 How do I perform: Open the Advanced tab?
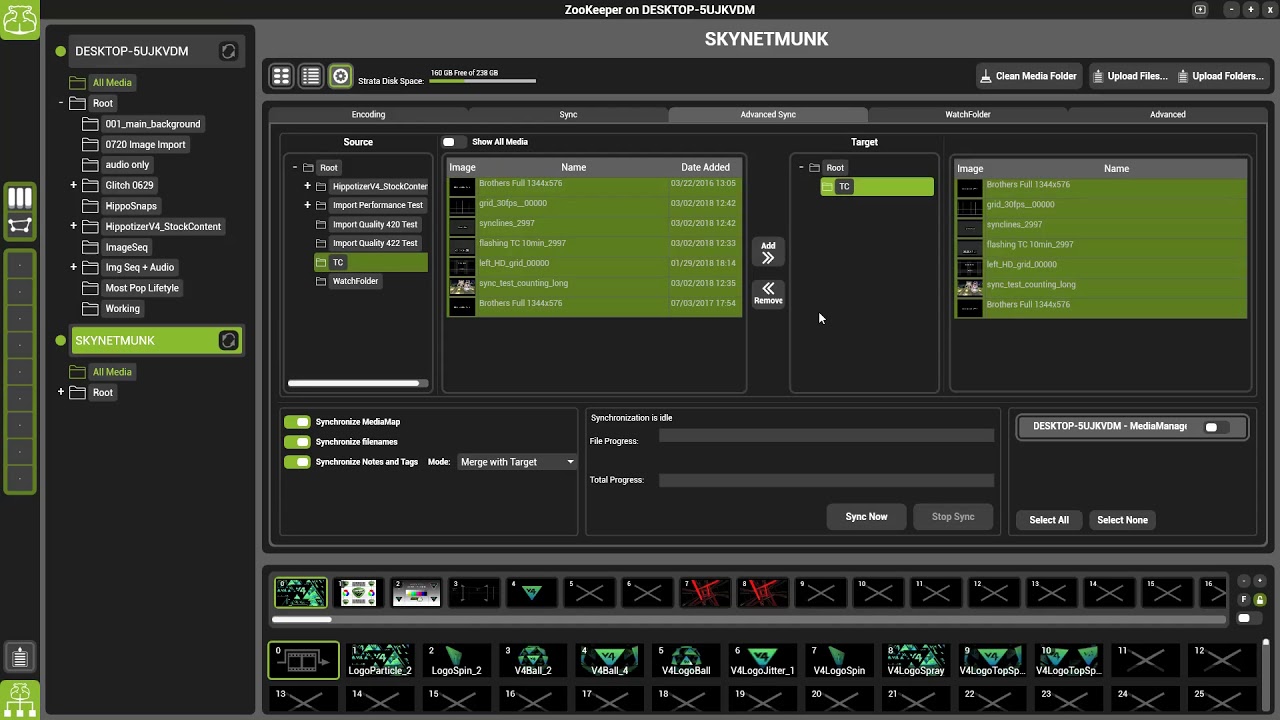1167,115
